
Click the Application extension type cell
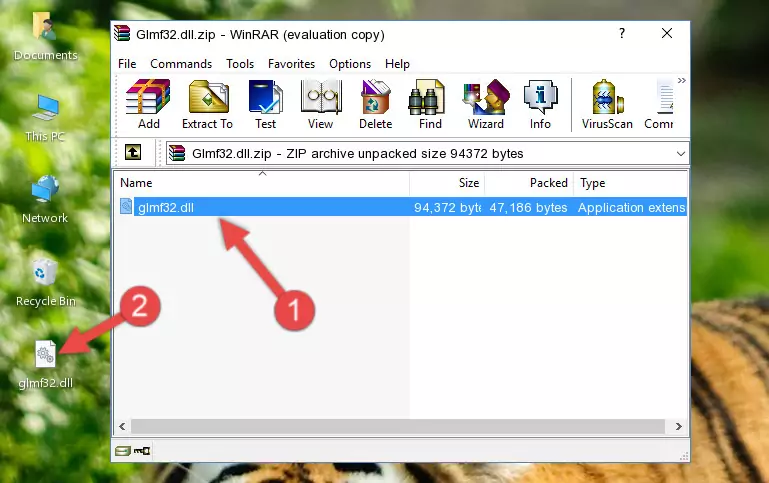(631, 207)
